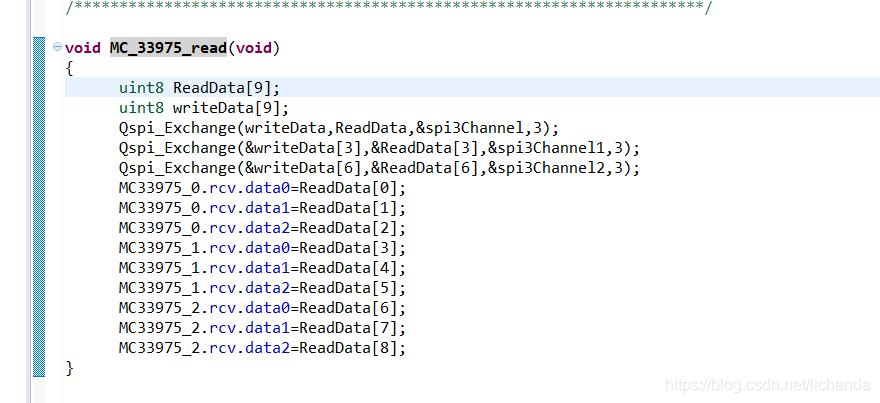Click the closing brace of the function
Screen dimensions: 880x403
(x=70, y=369)
